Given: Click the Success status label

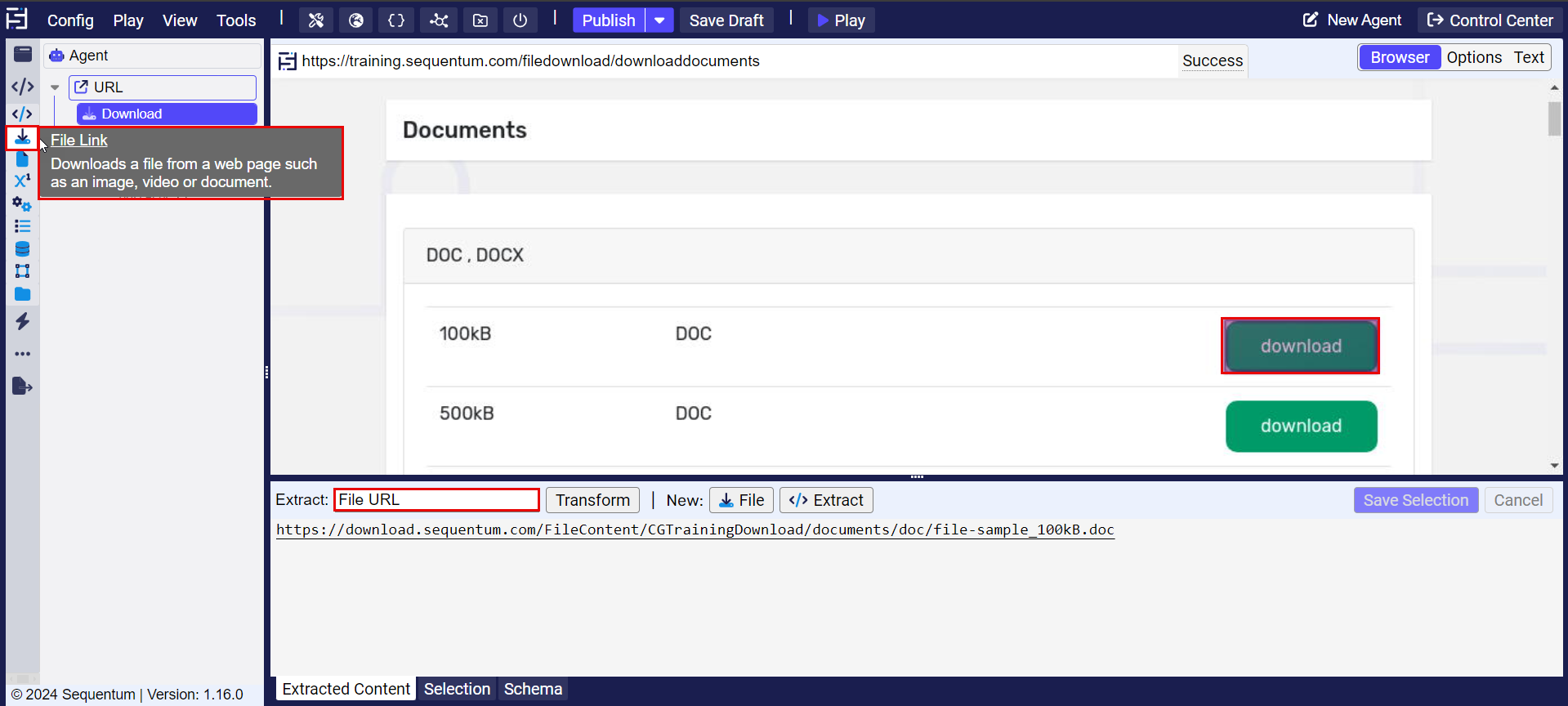Looking at the screenshot, I should point(1213,61).
